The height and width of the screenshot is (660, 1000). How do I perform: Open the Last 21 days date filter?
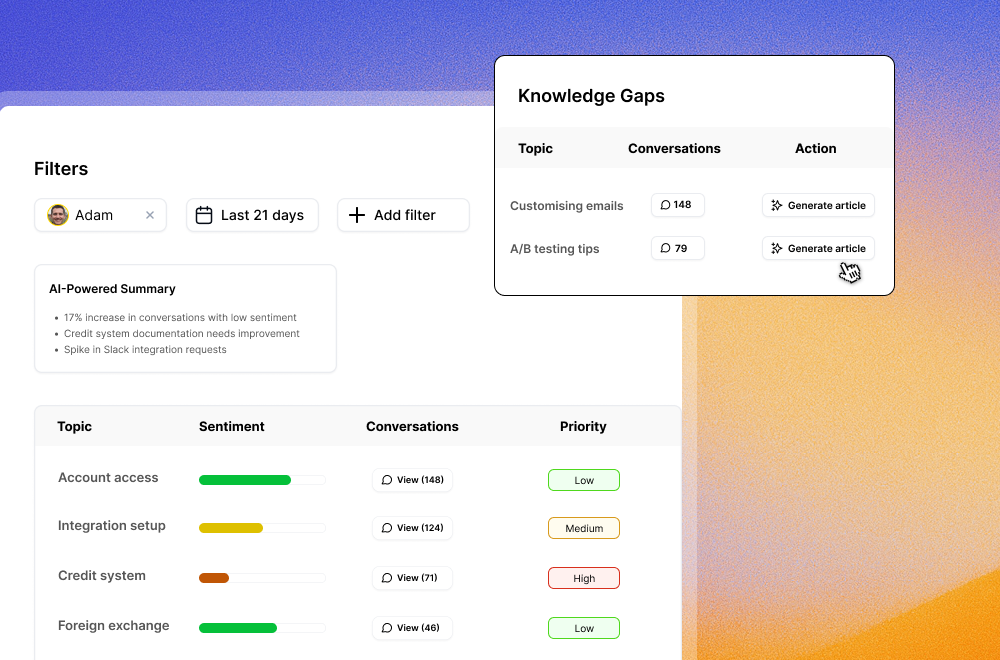252,215
